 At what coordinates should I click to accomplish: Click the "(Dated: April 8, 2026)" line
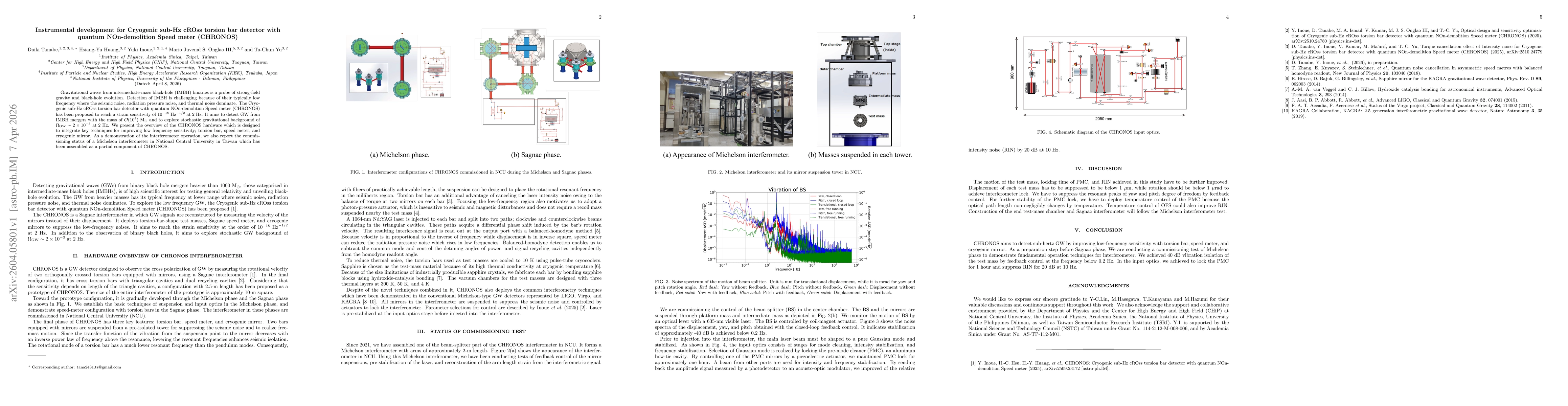point(158,83)
